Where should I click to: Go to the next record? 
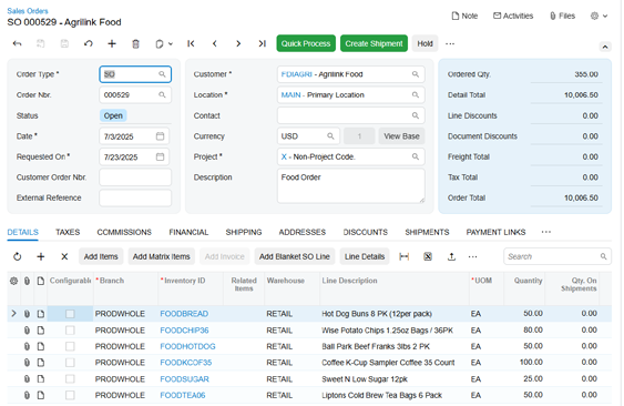point(238,44)
